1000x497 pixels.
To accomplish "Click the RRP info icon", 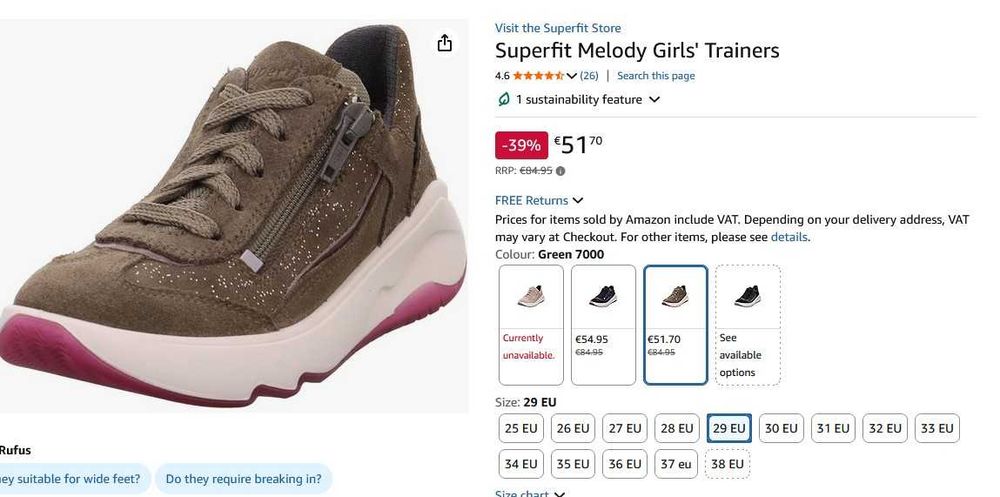I will point(560,171).
